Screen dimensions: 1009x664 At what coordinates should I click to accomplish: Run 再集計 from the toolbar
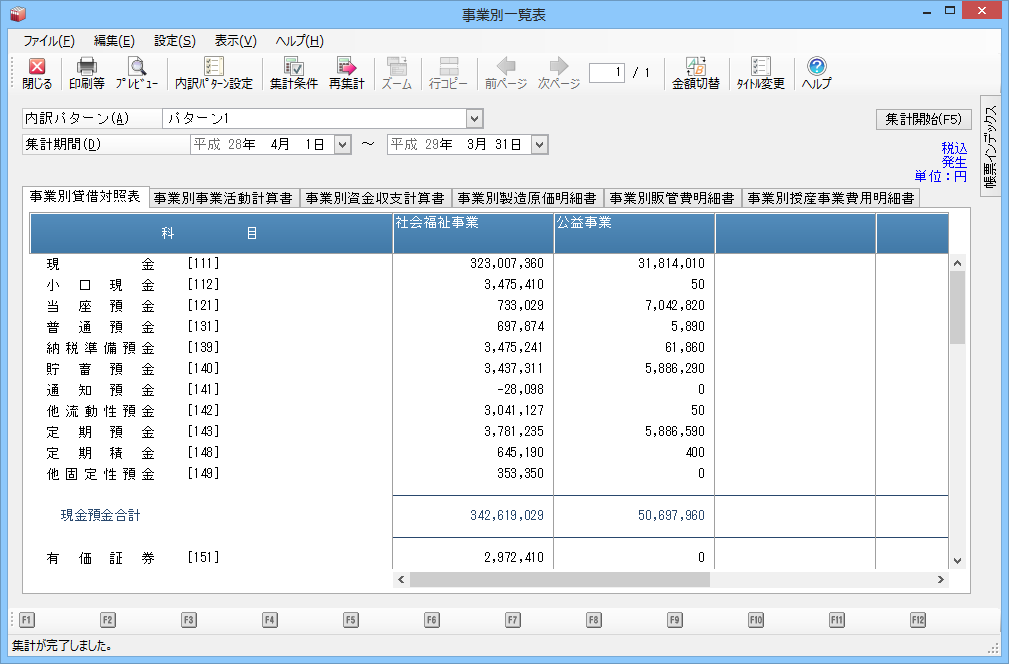[x=346, y=67]
